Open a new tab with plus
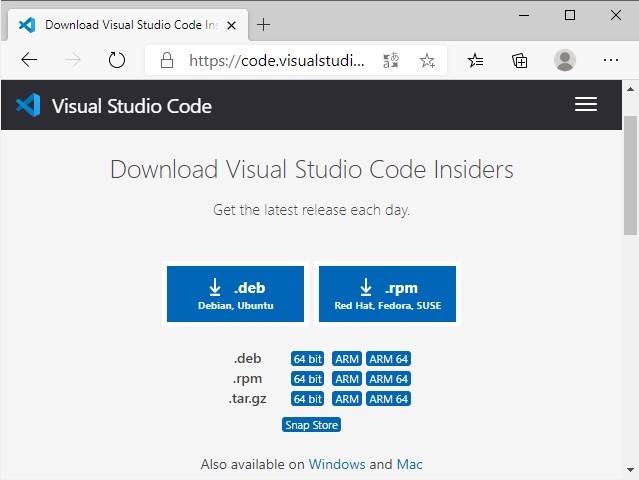Screen dimensions: 639x480 [x=263, y=25]
